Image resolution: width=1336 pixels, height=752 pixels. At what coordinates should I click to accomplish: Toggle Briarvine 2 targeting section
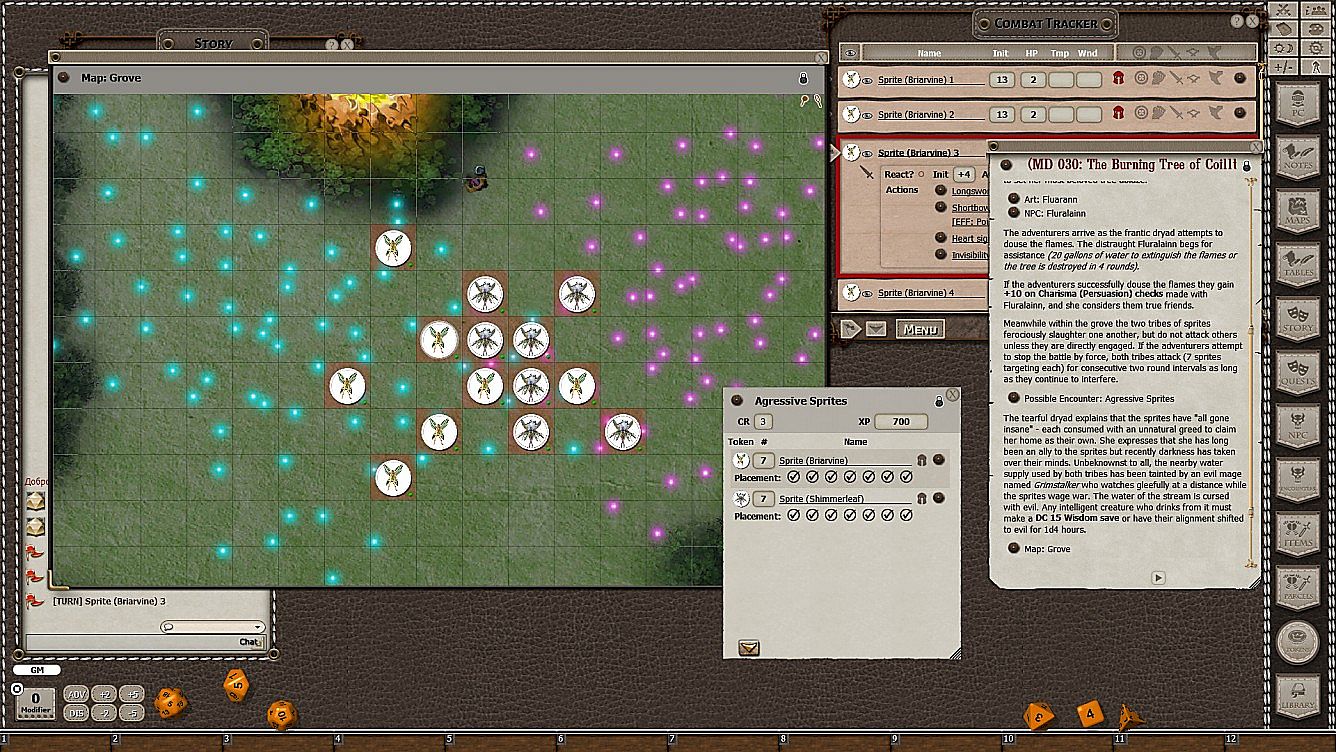point(1141,113)
